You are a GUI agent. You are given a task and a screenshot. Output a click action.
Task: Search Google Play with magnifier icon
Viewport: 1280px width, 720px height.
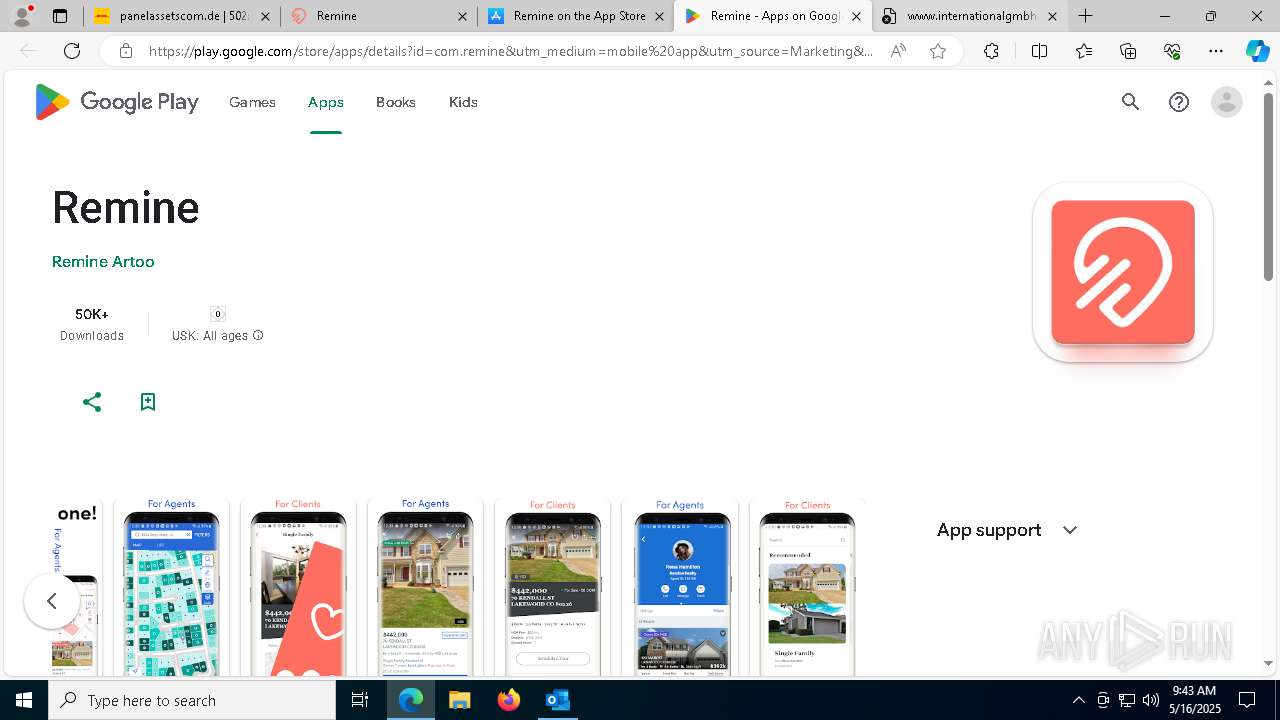coord(1130,102)
